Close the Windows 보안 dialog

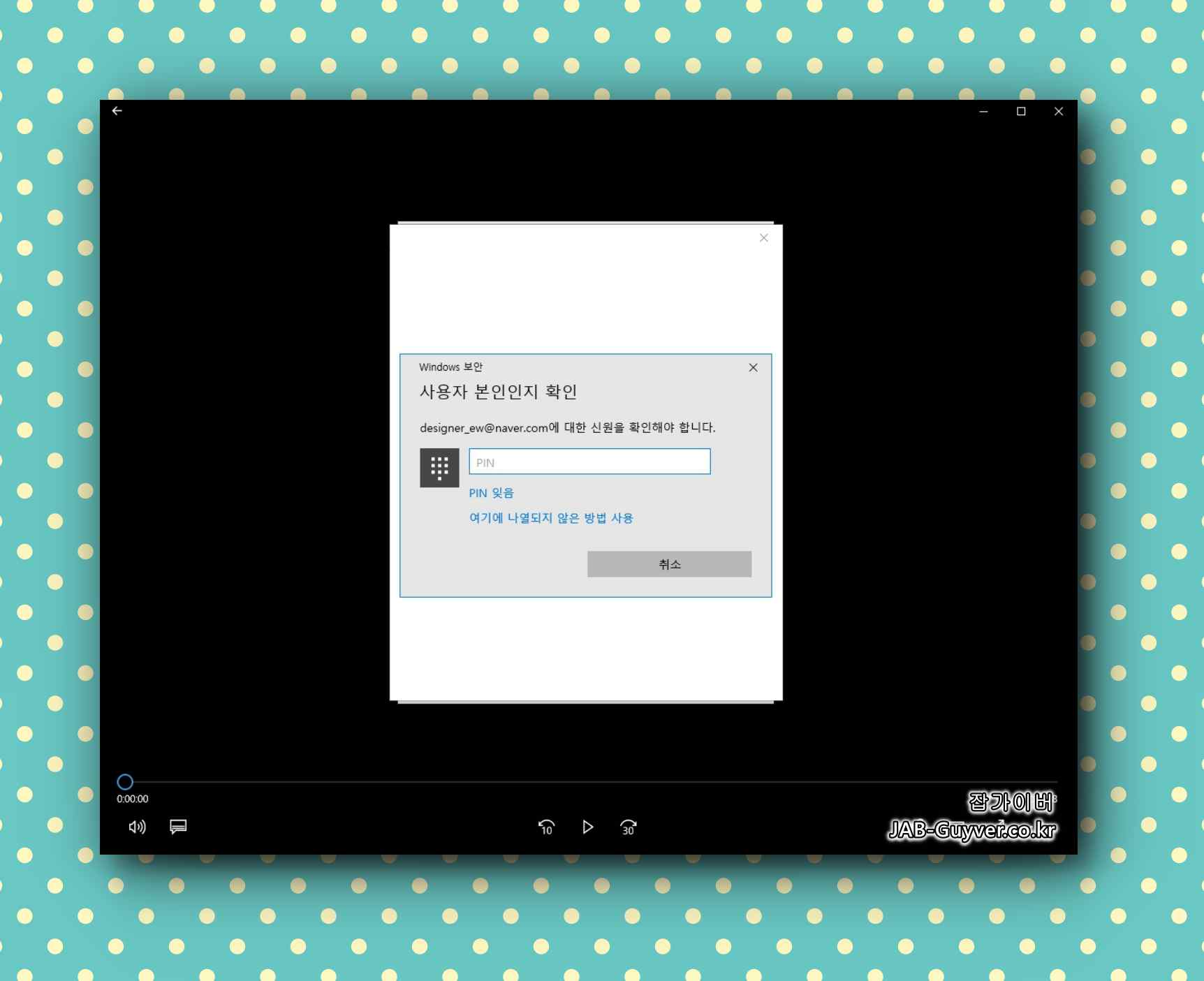753,367
